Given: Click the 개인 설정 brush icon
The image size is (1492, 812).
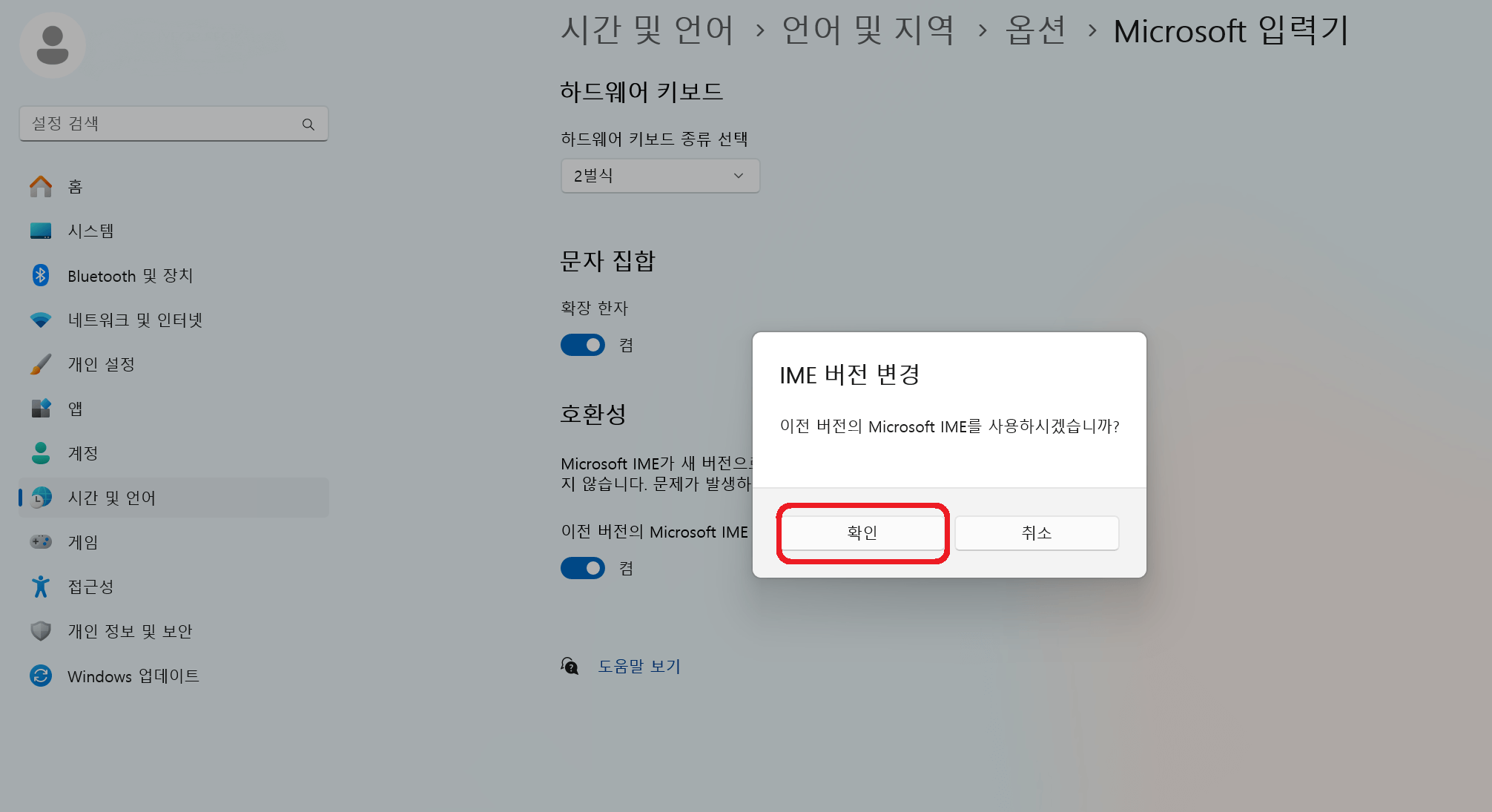Looking at the screenshot, I should pos(42,364).
